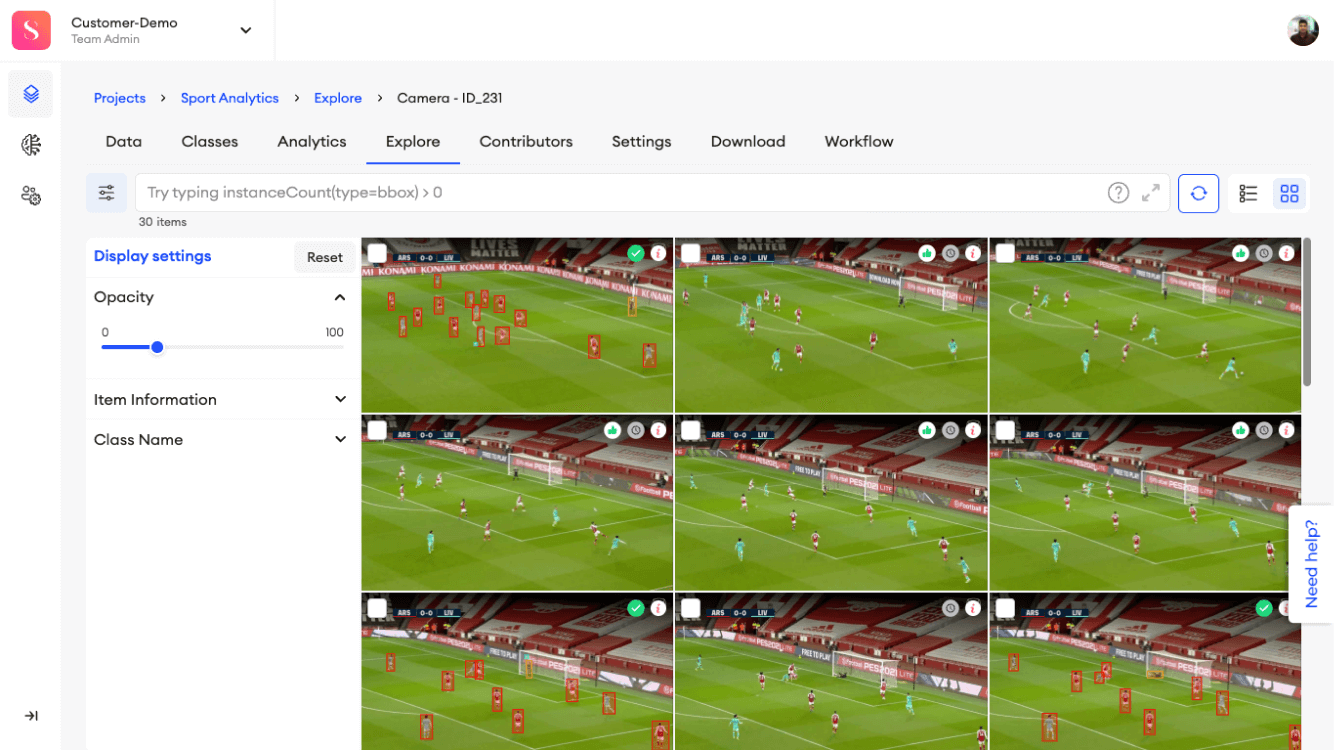
Task: Switch to the Settings tab
Action: [x=642, y=142]
